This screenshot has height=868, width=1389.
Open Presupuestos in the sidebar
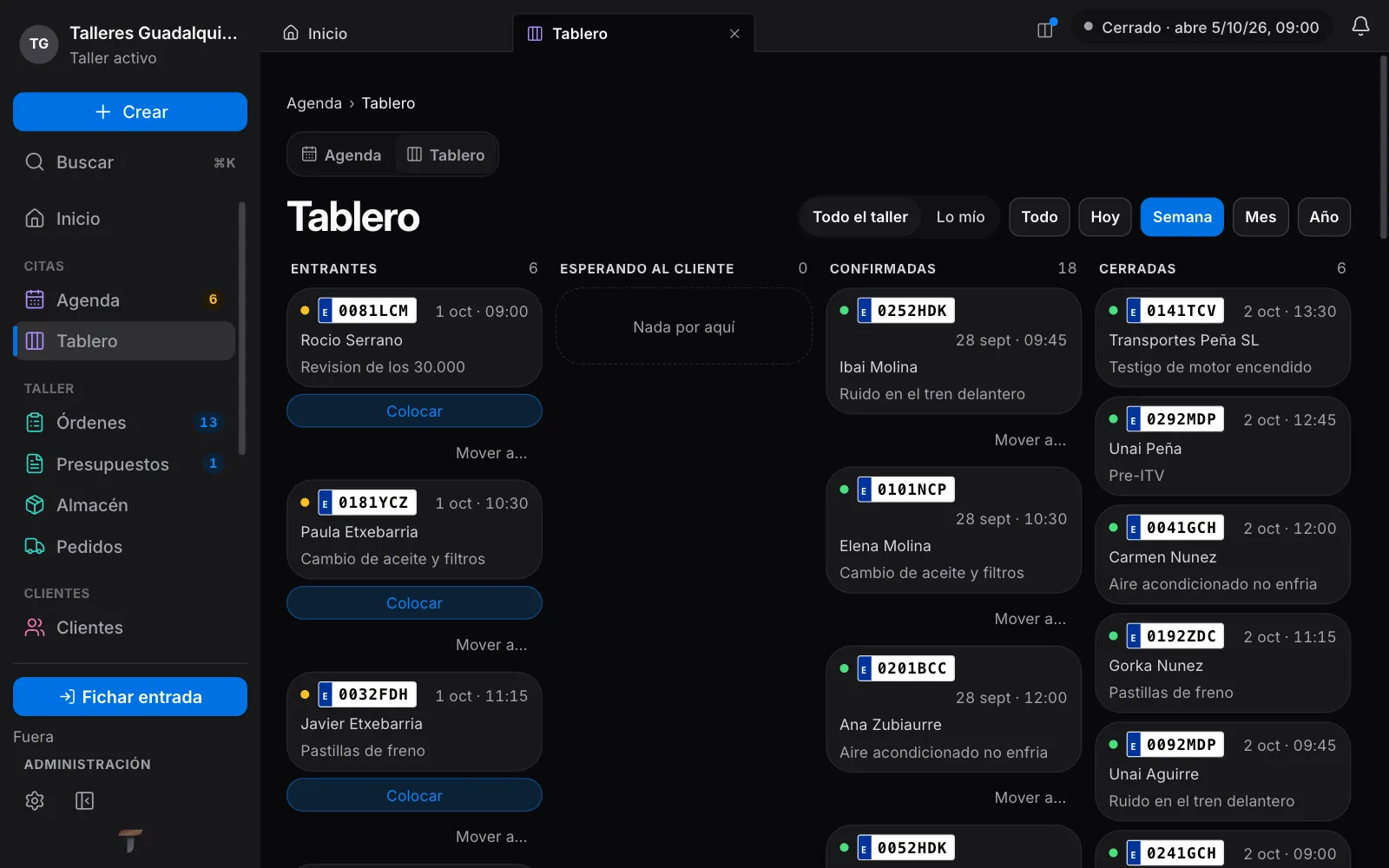tap(124, 464)
